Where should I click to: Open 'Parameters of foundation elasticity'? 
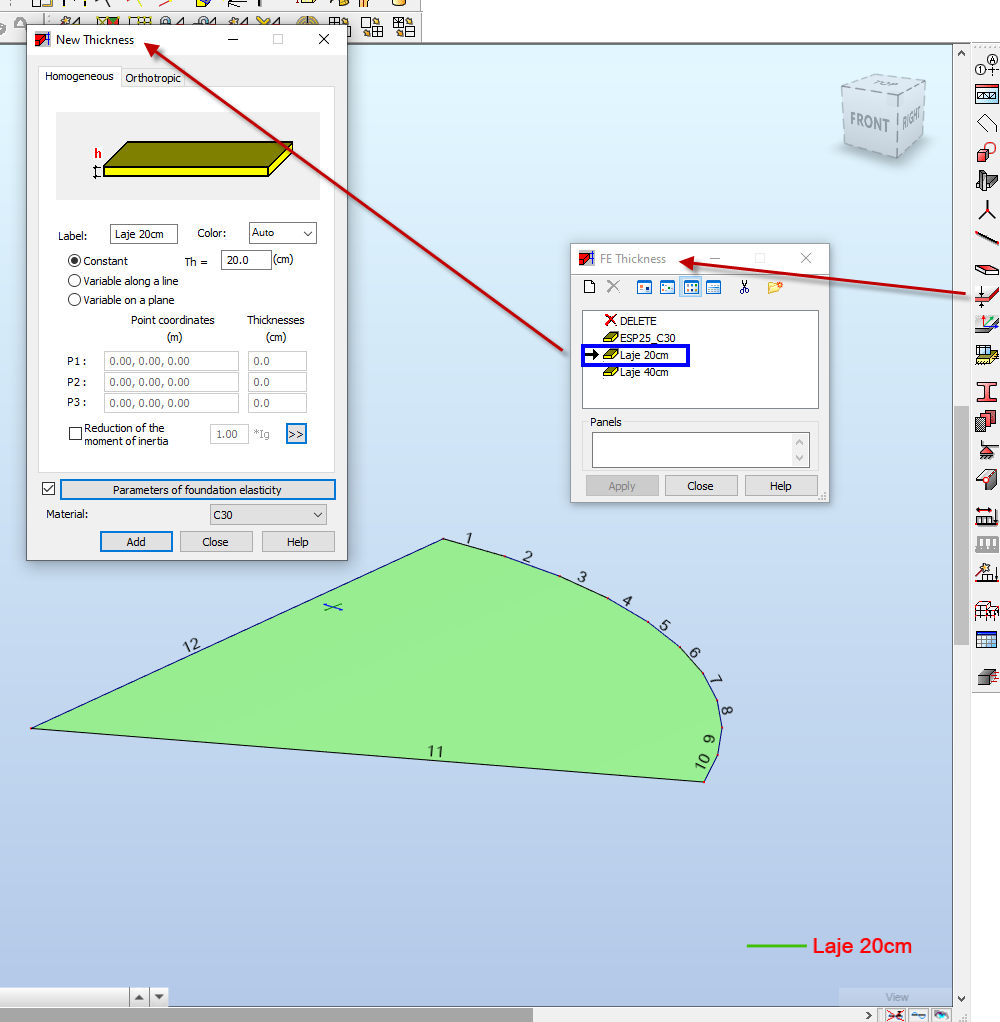click(197, 489)
